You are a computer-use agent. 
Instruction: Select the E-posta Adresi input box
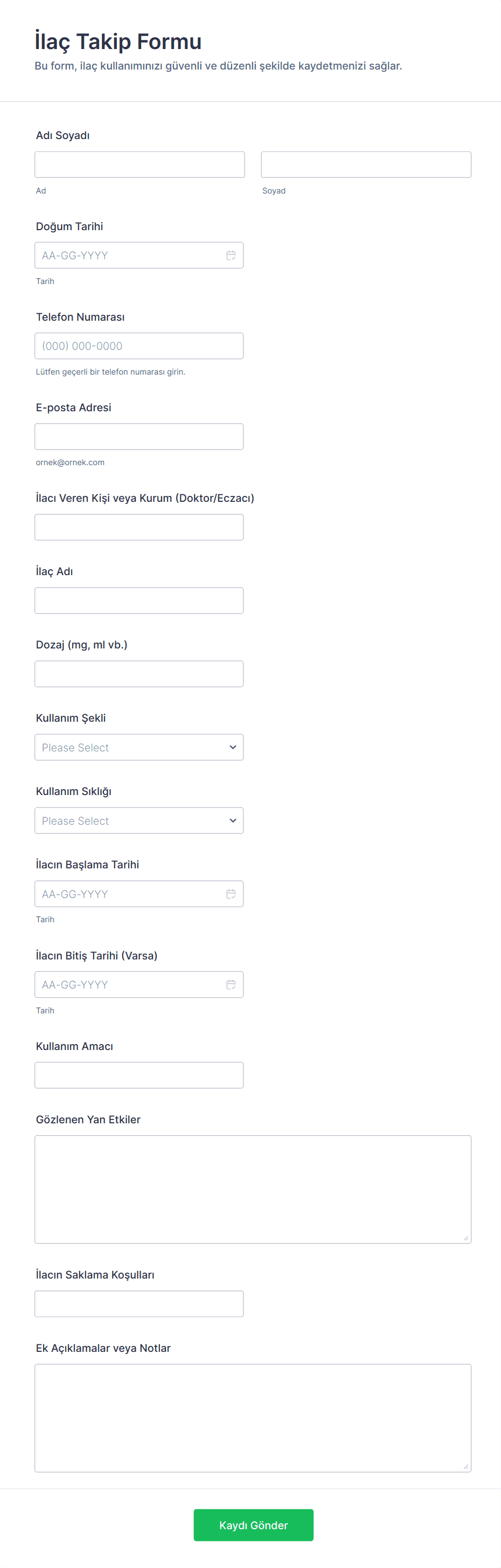click(138, 437)
